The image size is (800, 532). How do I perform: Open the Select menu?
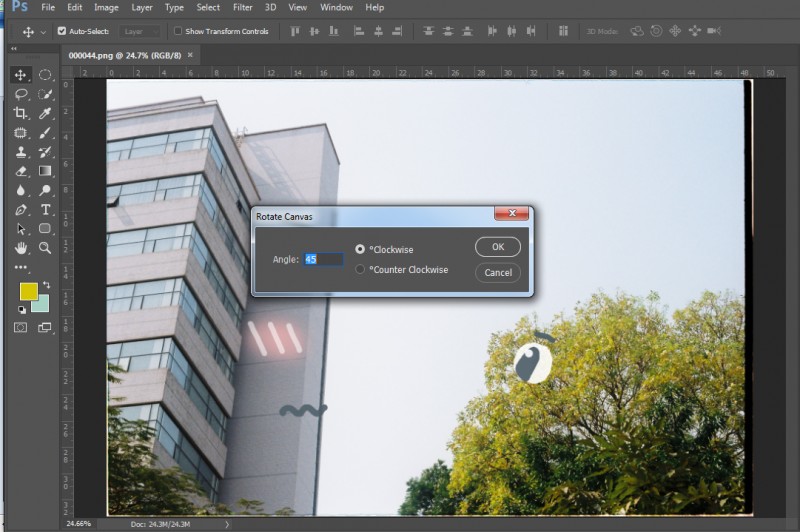point(208,8)
